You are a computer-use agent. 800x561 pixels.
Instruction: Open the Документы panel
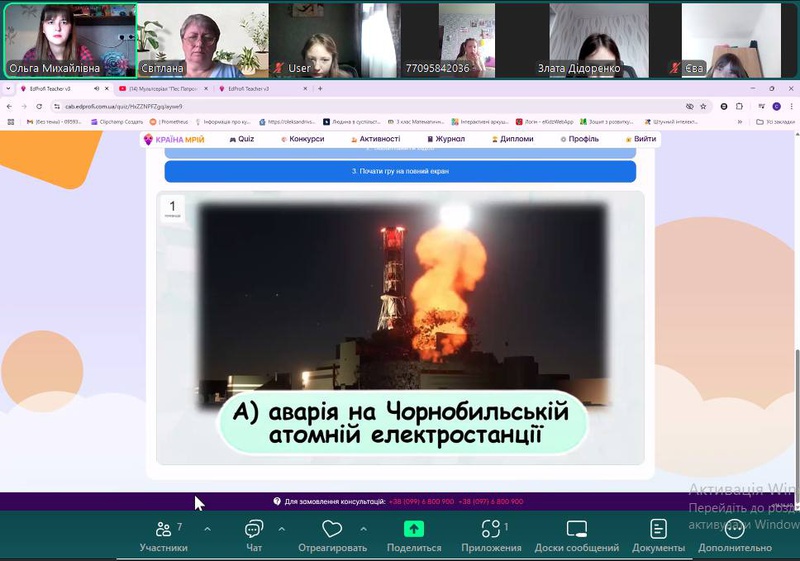[658, 537]
